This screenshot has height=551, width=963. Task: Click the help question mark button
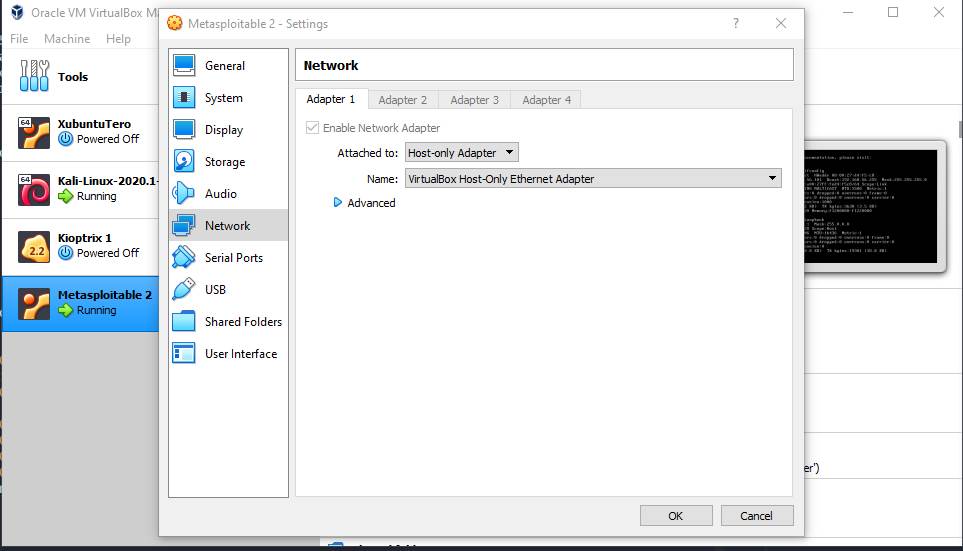736,23
